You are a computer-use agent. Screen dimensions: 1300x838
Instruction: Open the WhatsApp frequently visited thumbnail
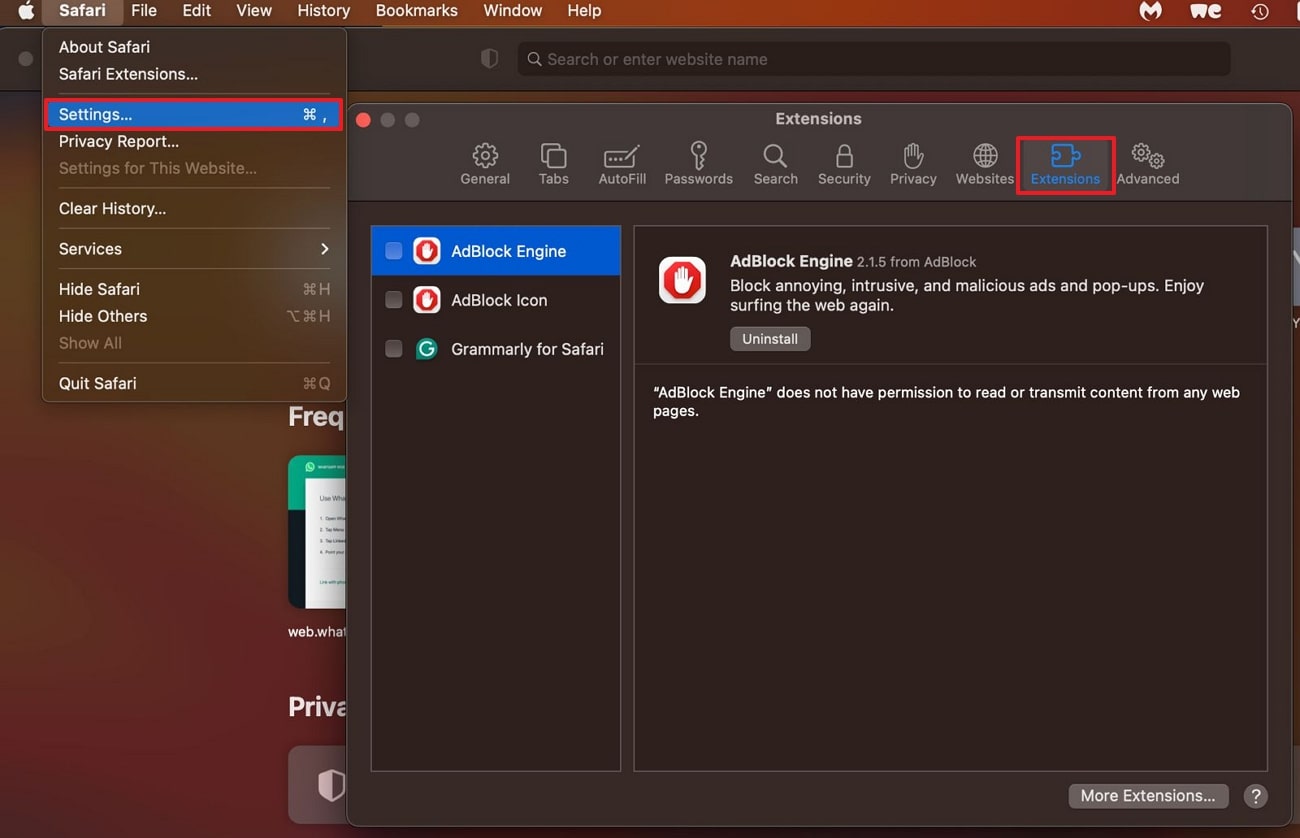coord(317,532)
